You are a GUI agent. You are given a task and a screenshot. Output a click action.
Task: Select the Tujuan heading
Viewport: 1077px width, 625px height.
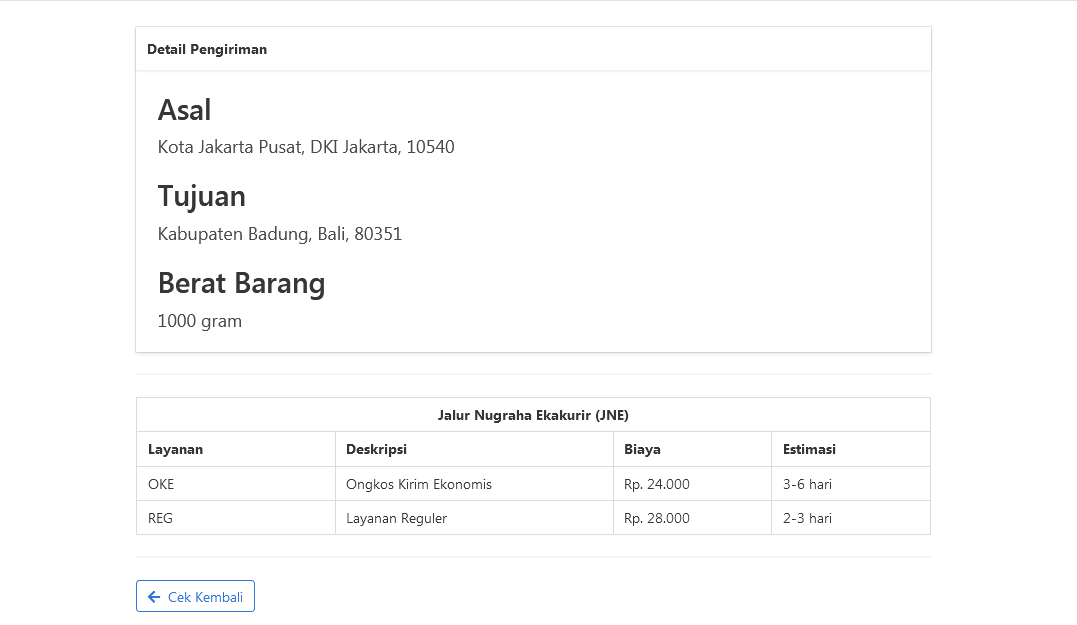(x=201, y=196)
